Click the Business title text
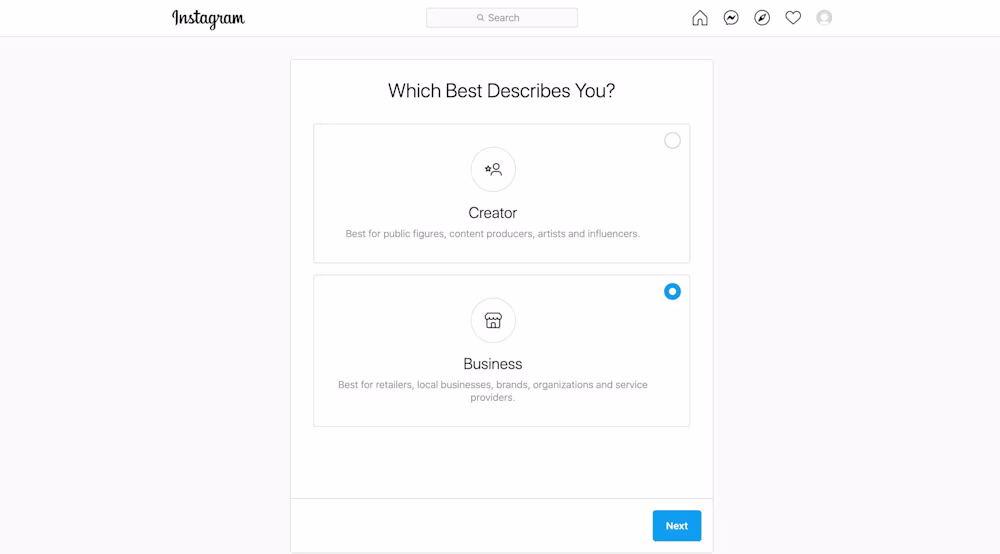Screen dimensions: 1000x554 pyautogui.click(x=493, y=364)
